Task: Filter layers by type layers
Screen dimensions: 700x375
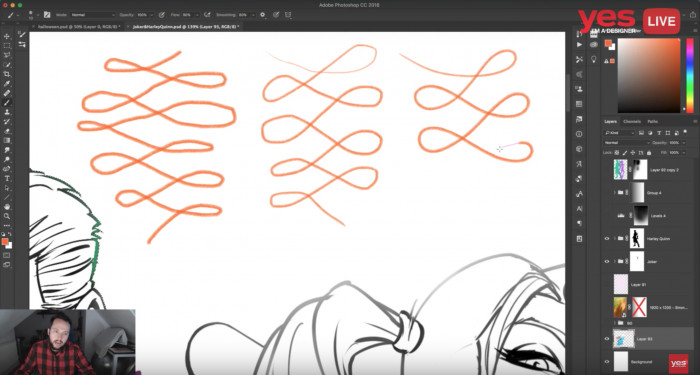Action: 659,133
